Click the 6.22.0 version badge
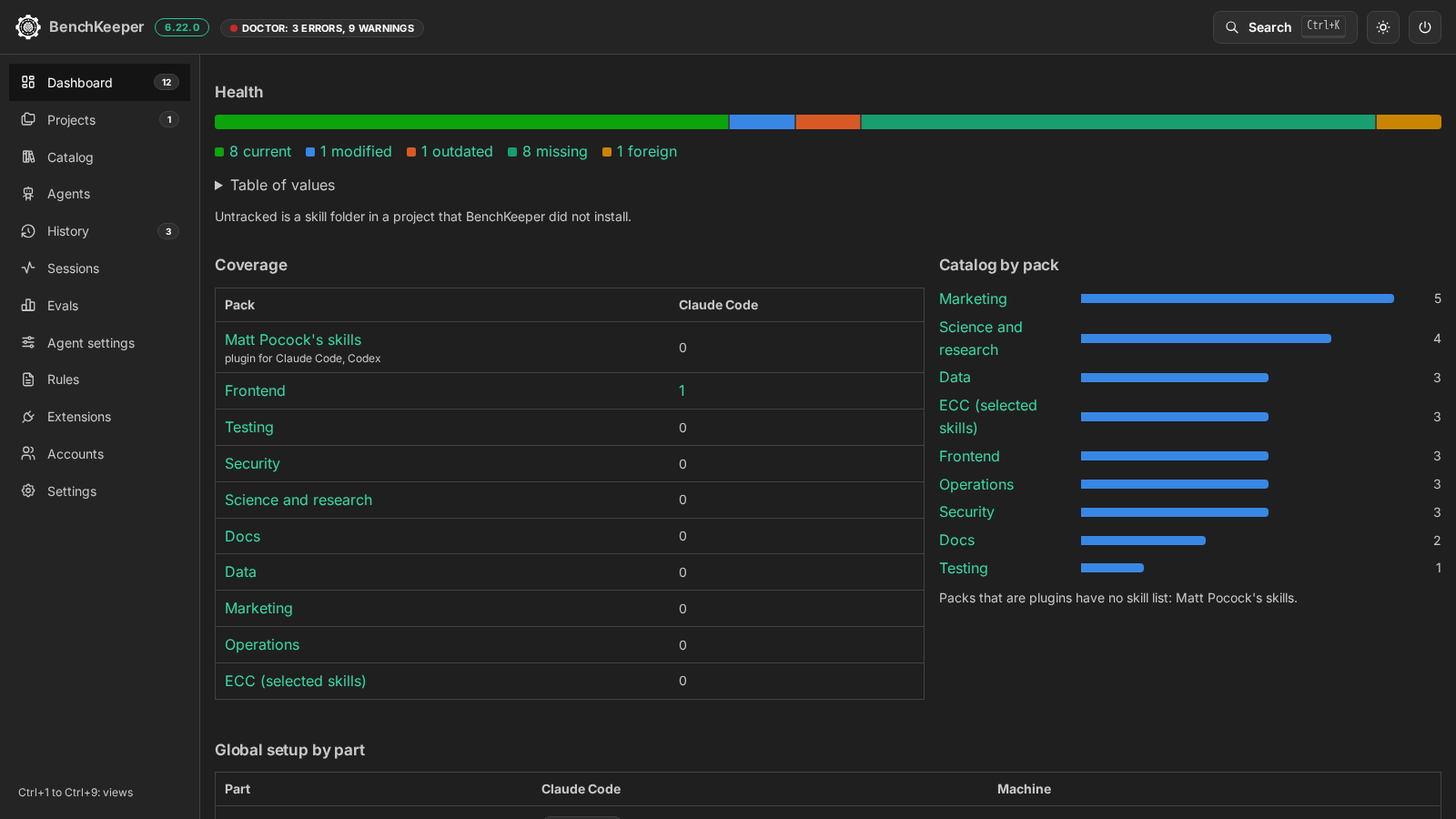Image resolution: width=1456 pixels, height=819 pixels. click(x=182, y=27)
